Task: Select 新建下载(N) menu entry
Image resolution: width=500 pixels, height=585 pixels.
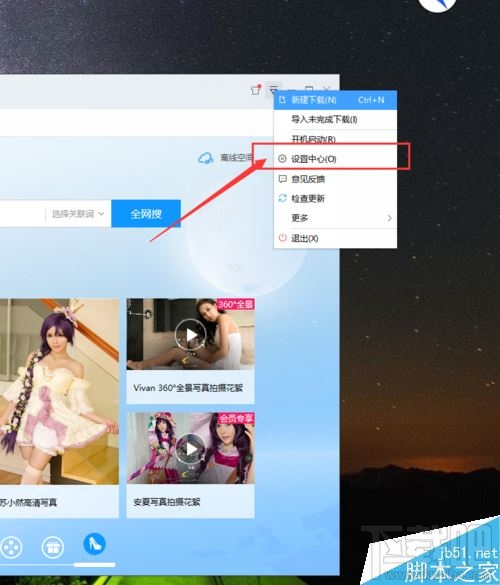Action: 335,100
